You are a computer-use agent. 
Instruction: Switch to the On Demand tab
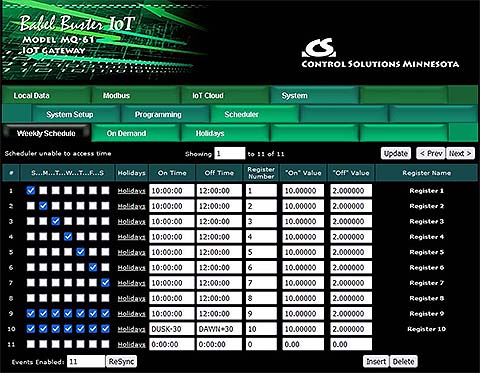136,133
